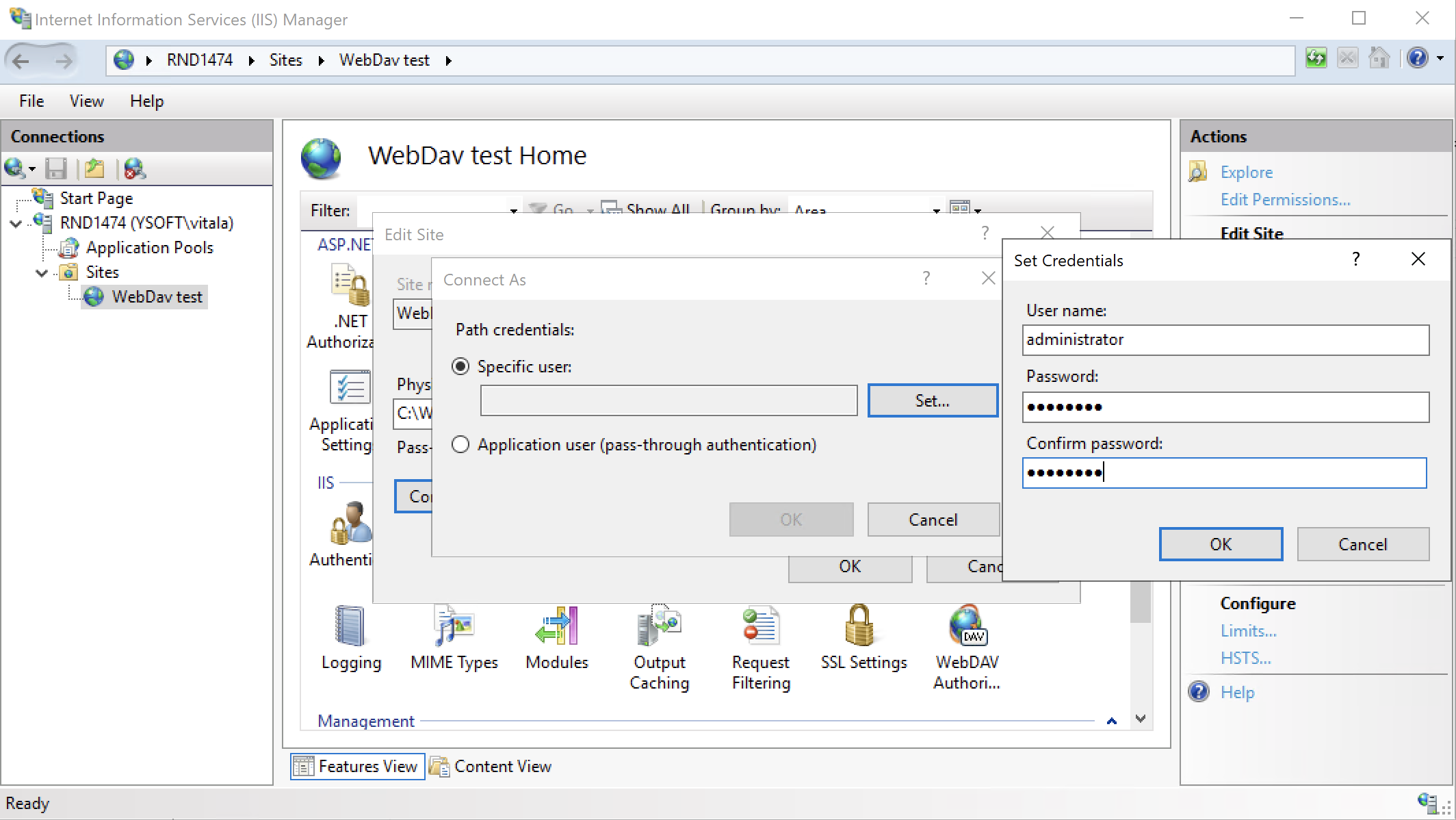Collapse the Sites tree node

[x=42, y=272]
